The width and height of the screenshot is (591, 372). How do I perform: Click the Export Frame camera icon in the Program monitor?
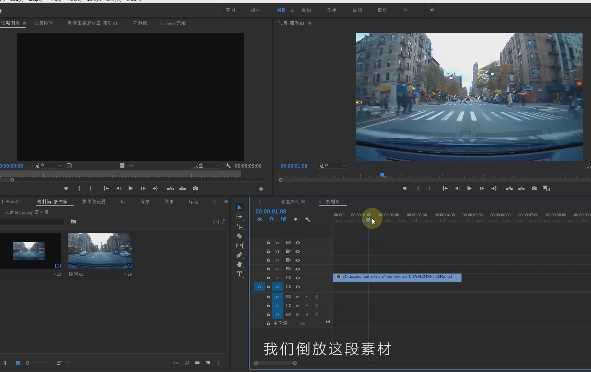point(534,188)
